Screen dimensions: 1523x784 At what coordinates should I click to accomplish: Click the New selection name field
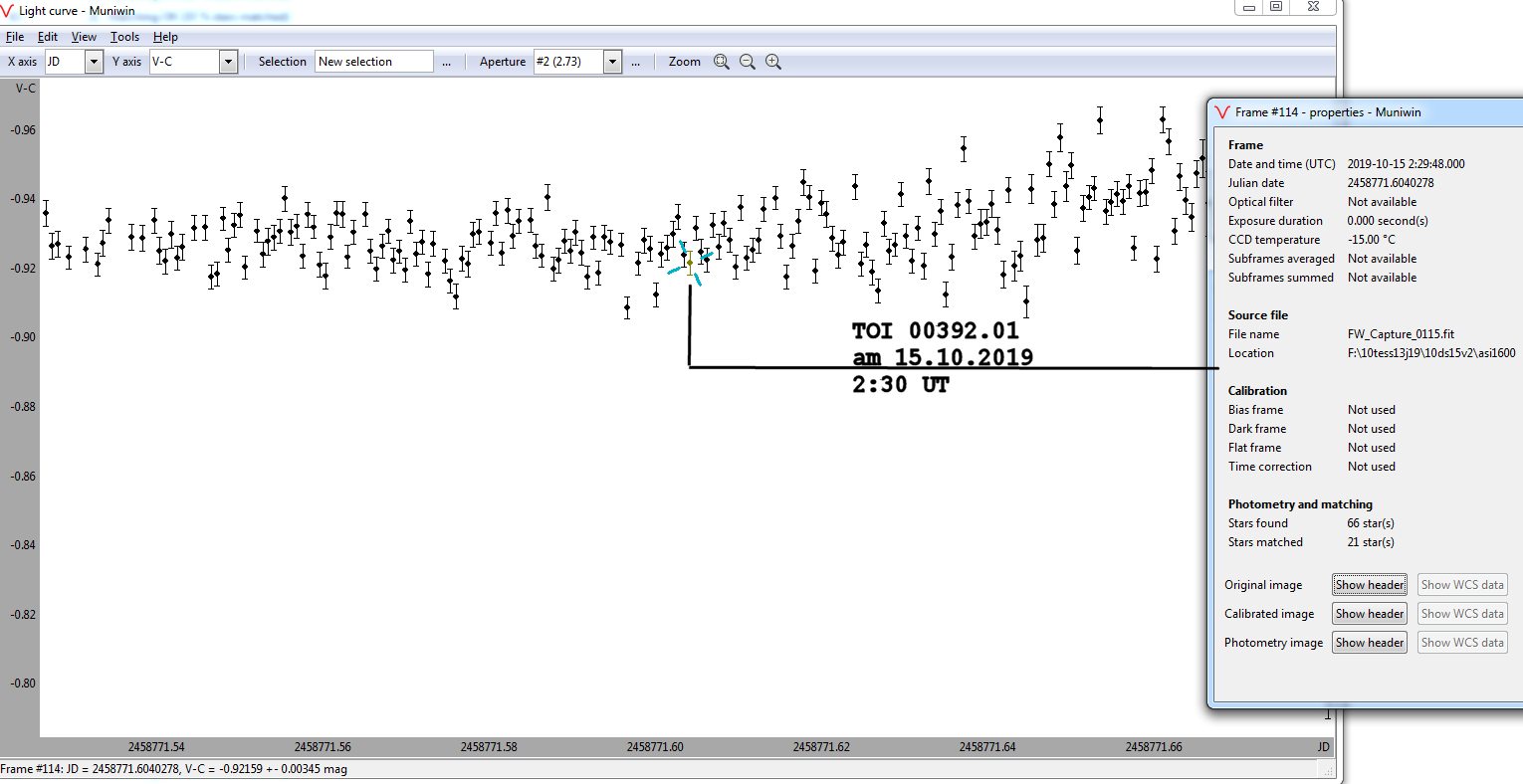(374, 62)
